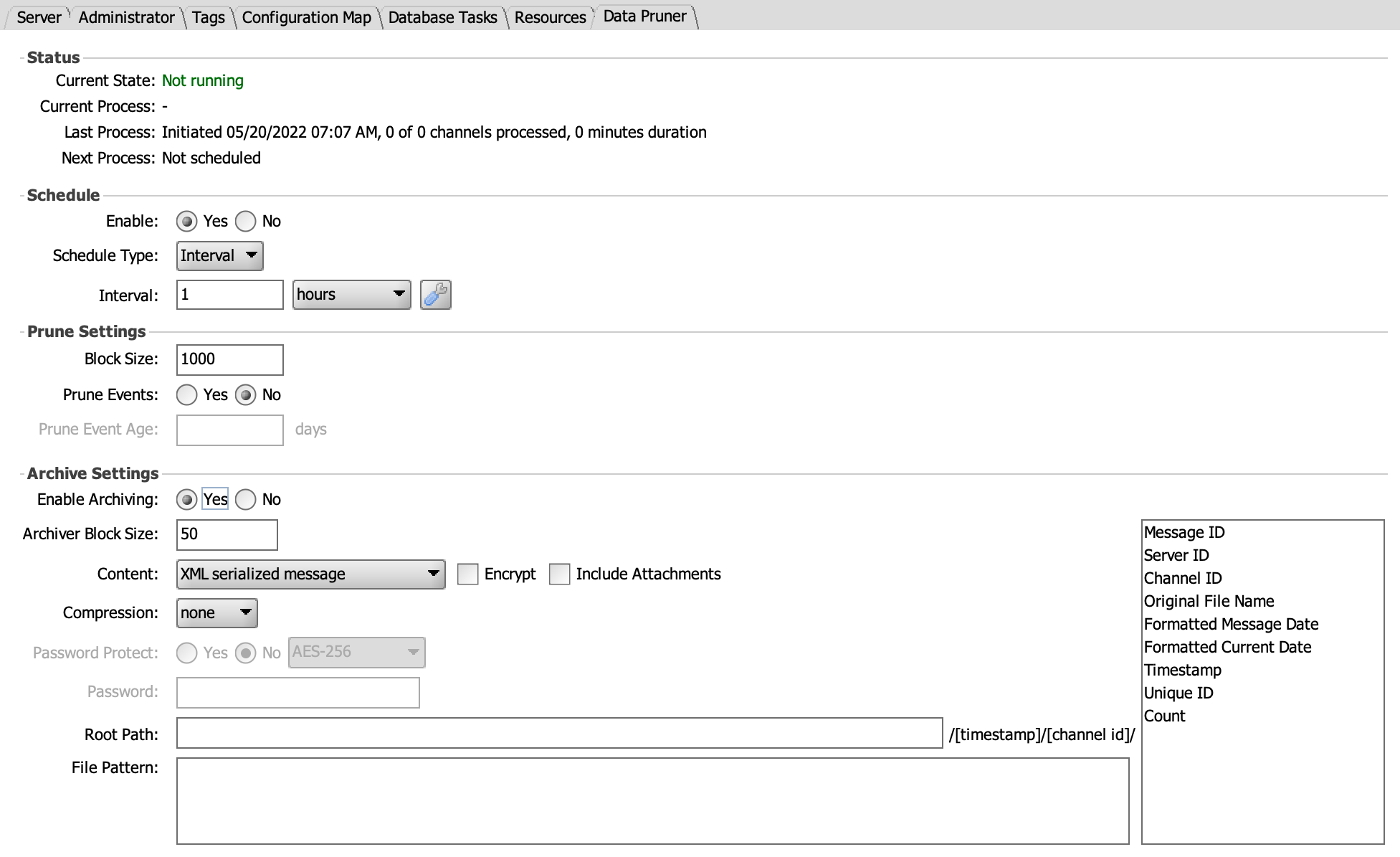Viewport: 1400px width, 857px height.
Task: Select No for Enable Archiving
Action: (x=246, y=500)
